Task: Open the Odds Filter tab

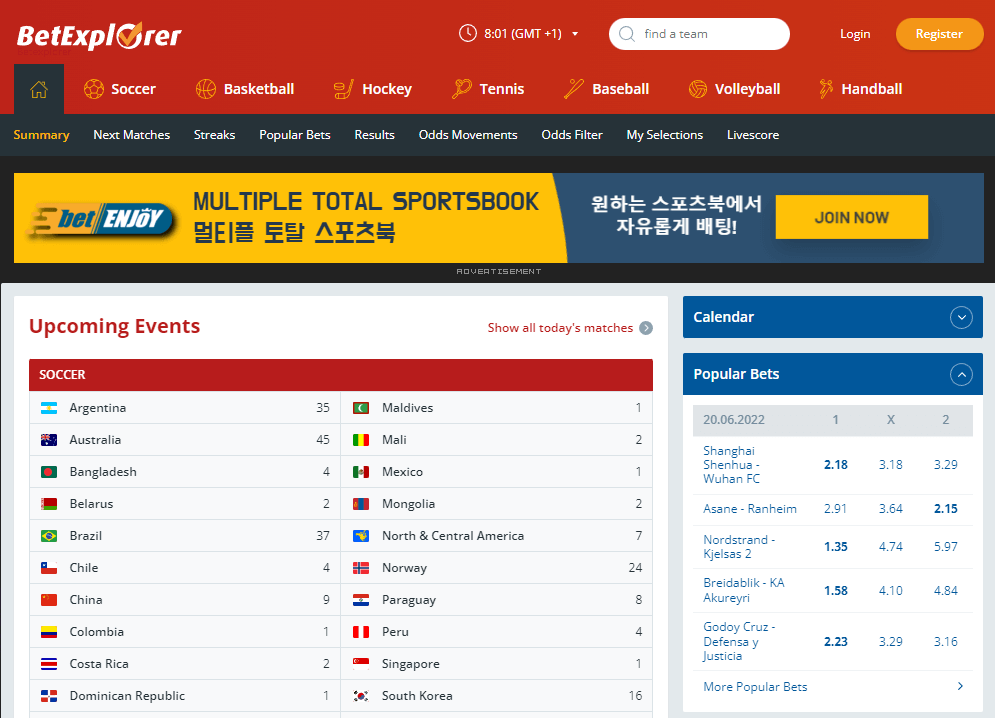Action: 572,135
